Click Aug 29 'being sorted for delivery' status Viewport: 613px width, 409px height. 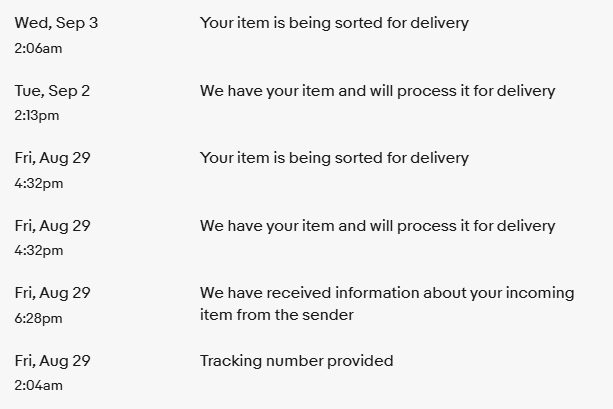point(334,158)
